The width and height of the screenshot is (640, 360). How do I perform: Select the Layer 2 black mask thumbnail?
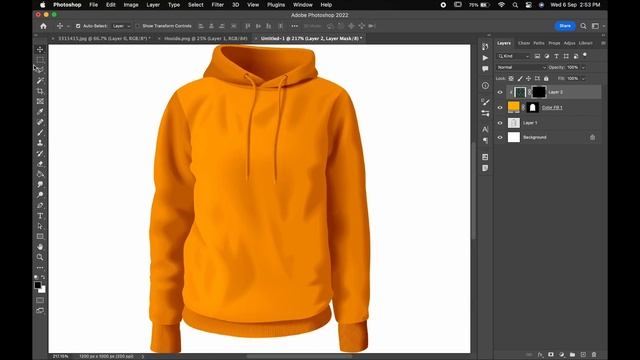(538, 92)
